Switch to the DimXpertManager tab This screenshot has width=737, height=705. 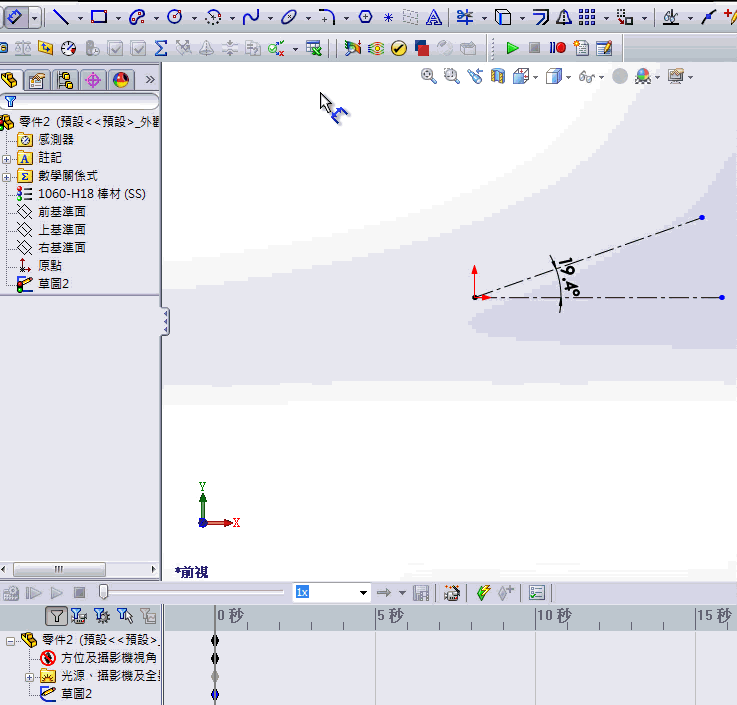click(x=93, y=80)
